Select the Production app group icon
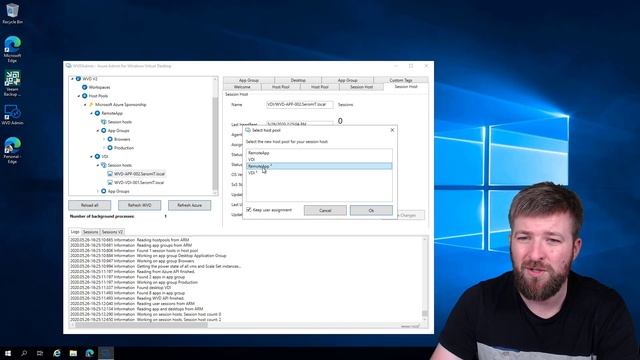Screen dimensions: 640x360 (x=110, y=148)
